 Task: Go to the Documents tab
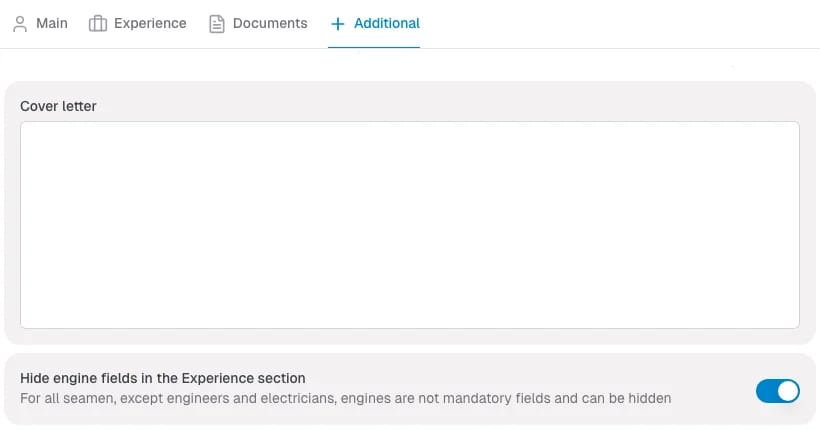pyautogui.click(x=269, y=23)
